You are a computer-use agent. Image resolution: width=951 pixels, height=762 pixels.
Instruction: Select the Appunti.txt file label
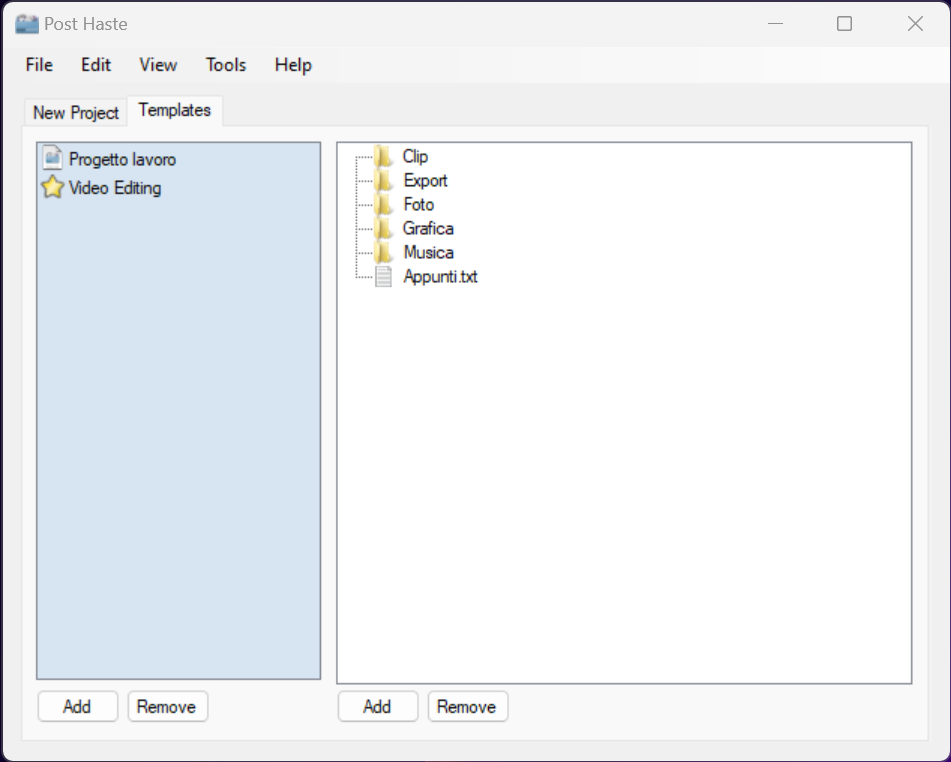(x=440, y=277)
